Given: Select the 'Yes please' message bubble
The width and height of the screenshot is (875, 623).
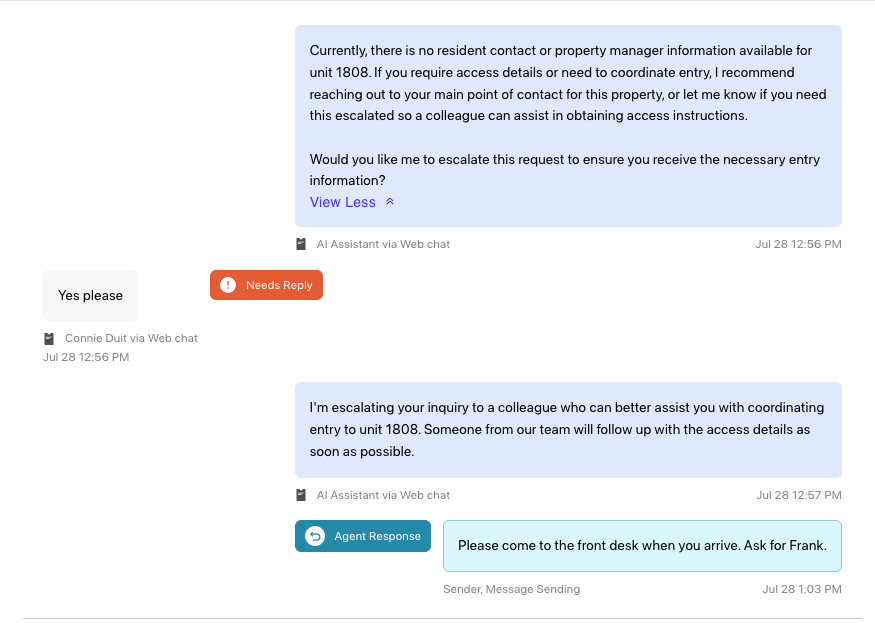Looking at the screenshot, I should (90, 296).
